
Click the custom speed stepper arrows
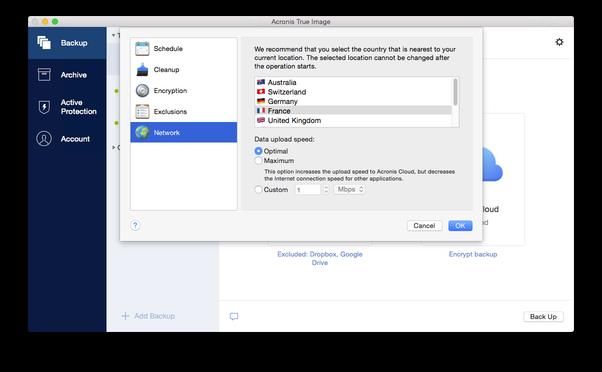[x=326, y=190]
